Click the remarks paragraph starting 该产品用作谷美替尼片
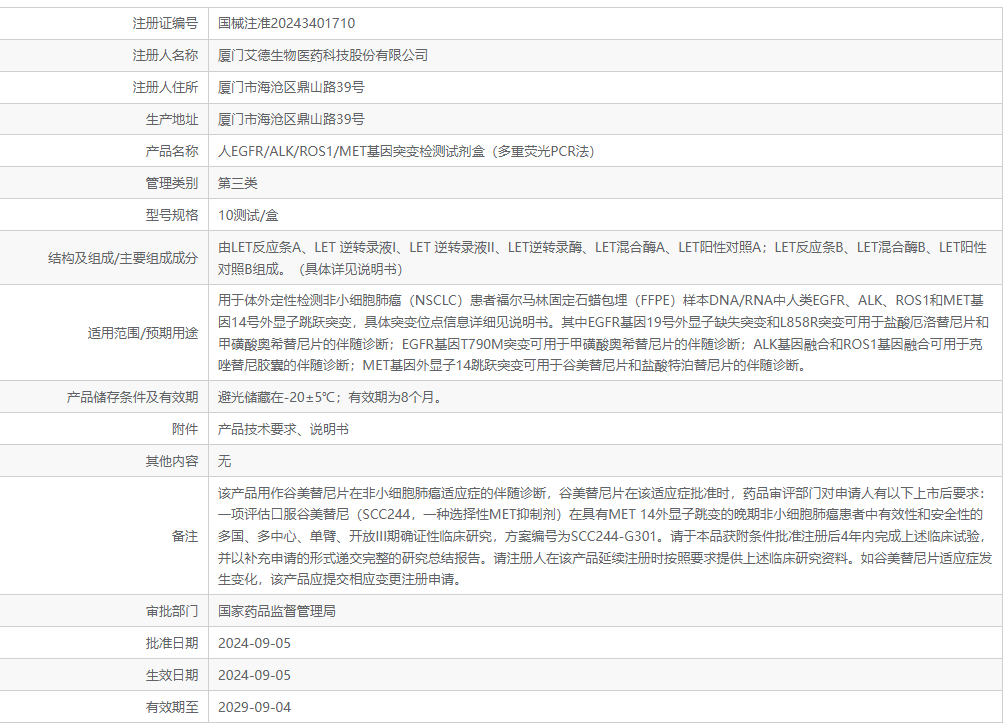 click(604, 536)
